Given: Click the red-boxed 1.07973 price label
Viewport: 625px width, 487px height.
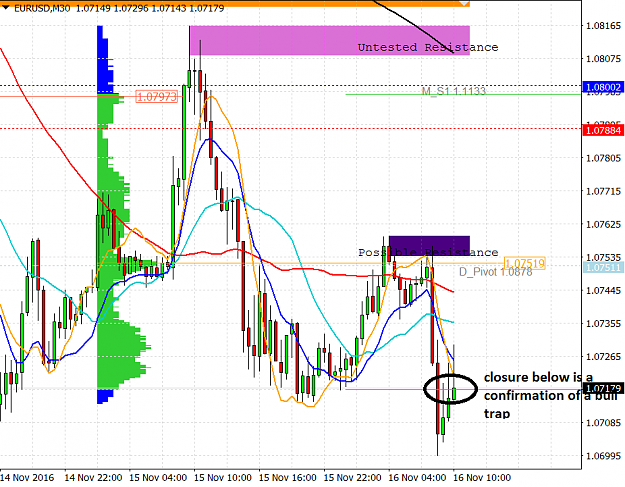Looking at the screenshot, I should click(156, 96).
